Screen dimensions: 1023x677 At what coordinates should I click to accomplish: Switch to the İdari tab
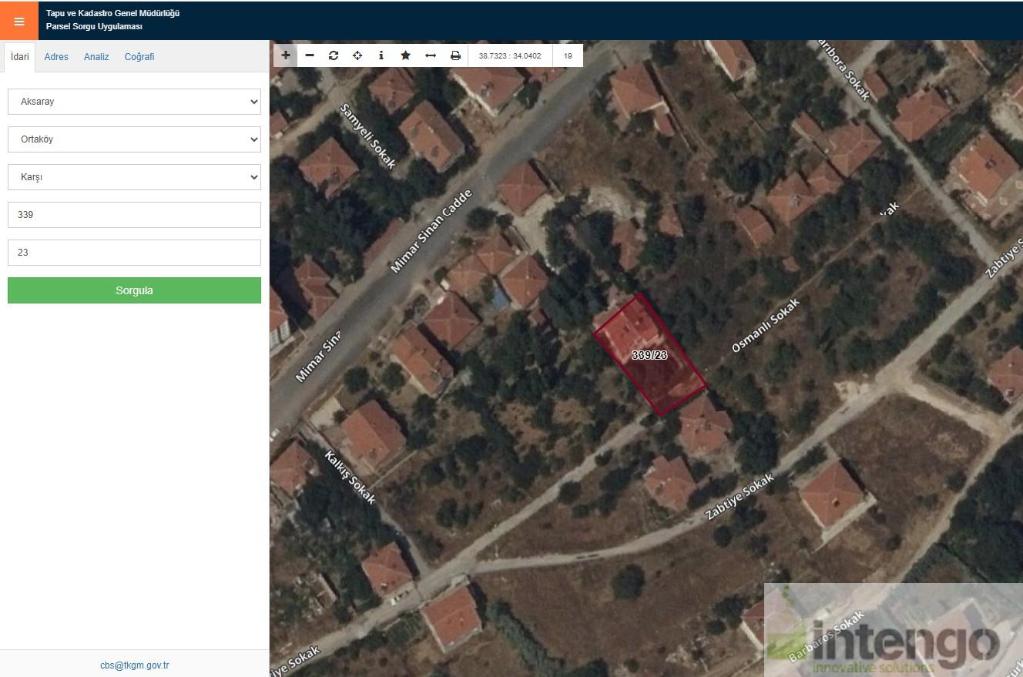coord(20,57)
